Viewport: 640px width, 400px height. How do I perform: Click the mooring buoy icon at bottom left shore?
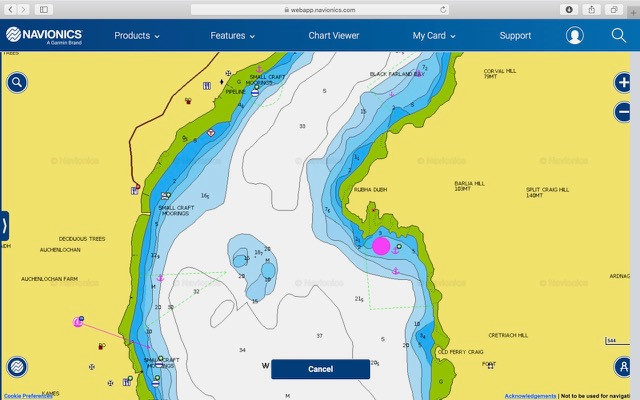tap(156, 383)
